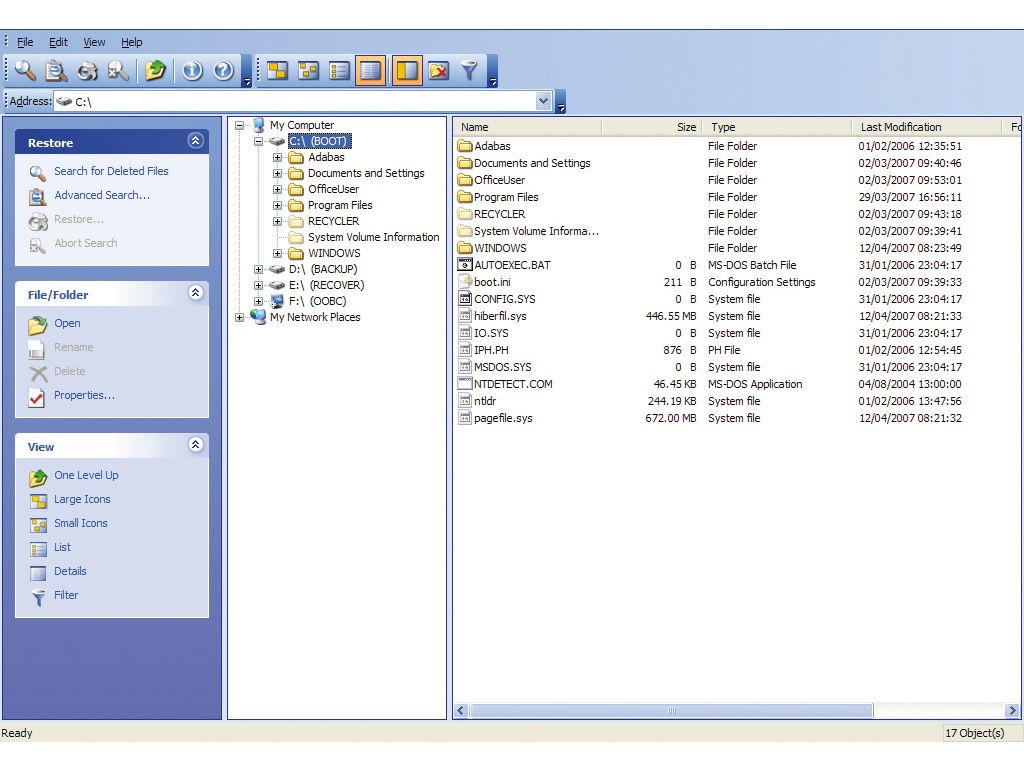Toggle the deleted-files folder icon in toolbar
Screen dimensions: 1024x768
click(x=438, y=71)
